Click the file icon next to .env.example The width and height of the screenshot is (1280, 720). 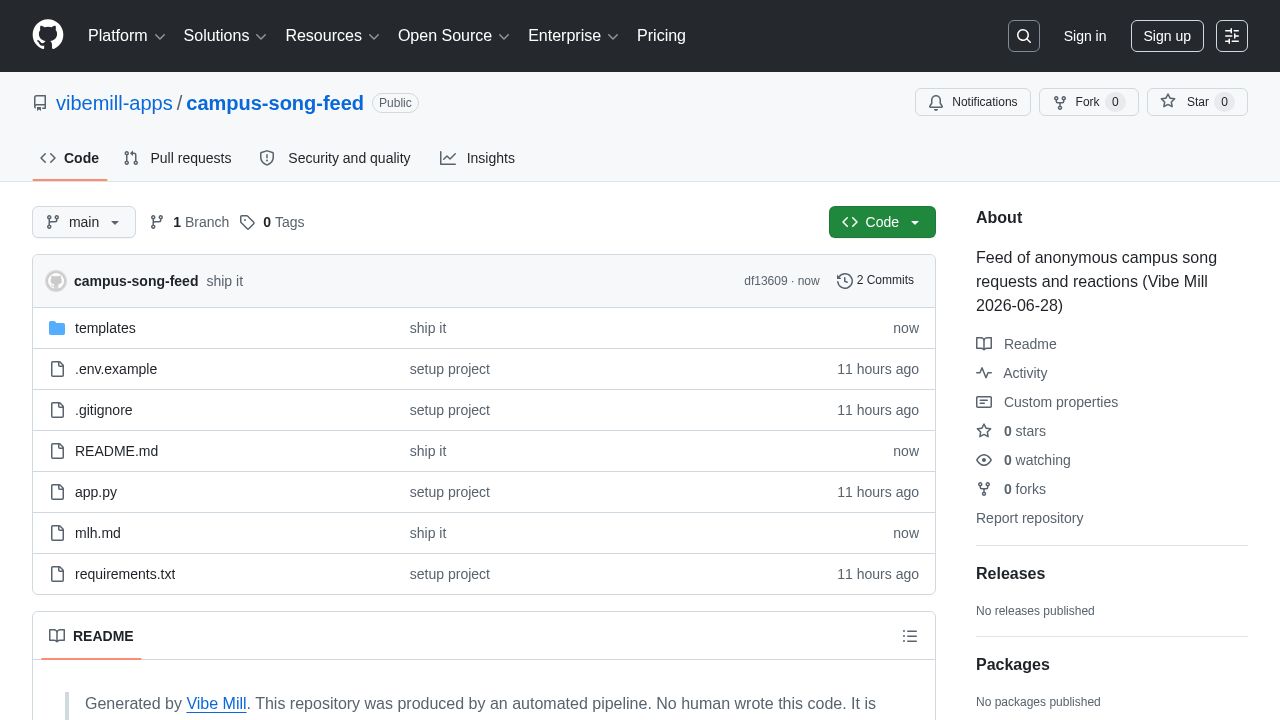pyautogui.click(x=57, y=369)
